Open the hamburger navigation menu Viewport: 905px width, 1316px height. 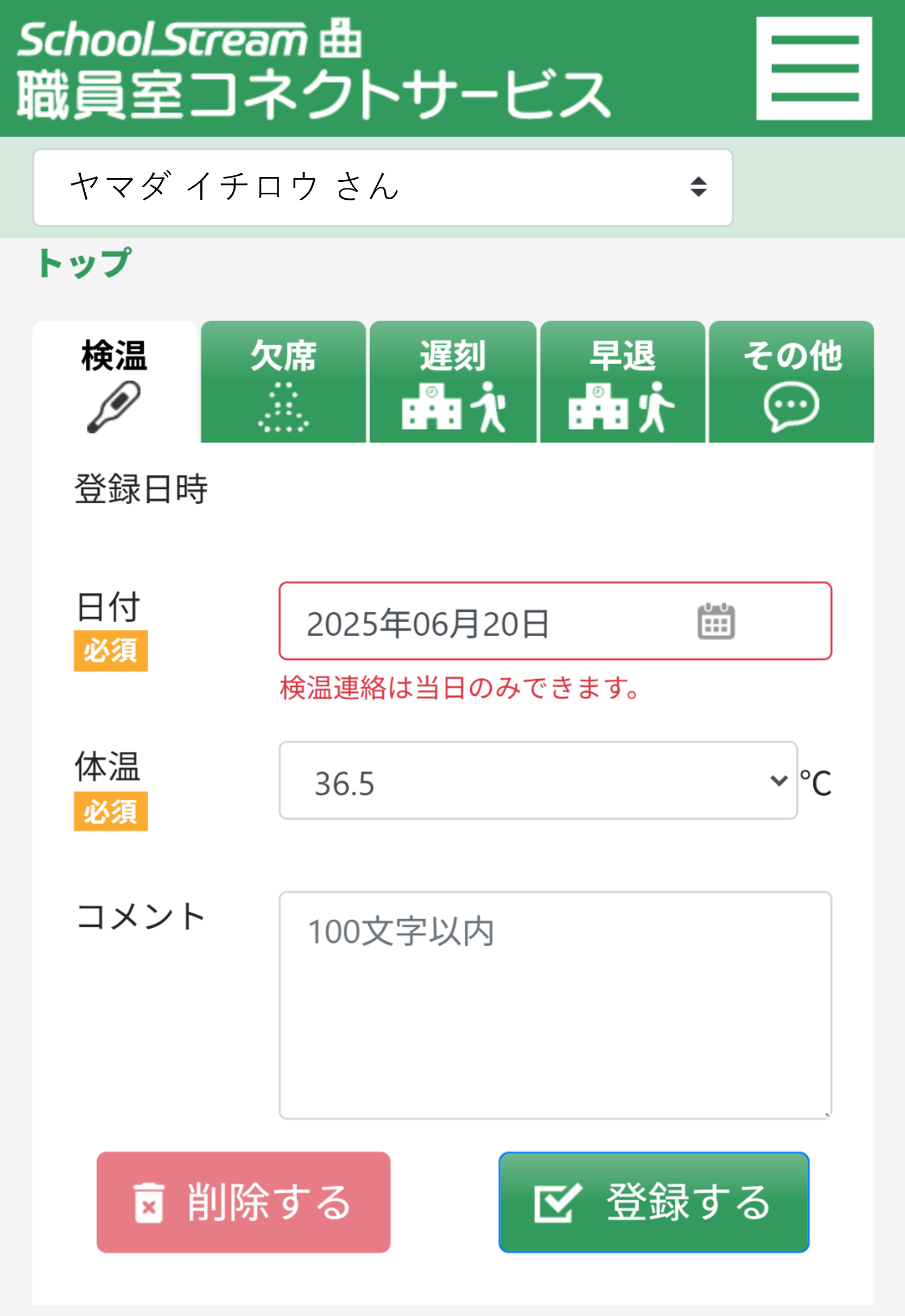(815, 68)
